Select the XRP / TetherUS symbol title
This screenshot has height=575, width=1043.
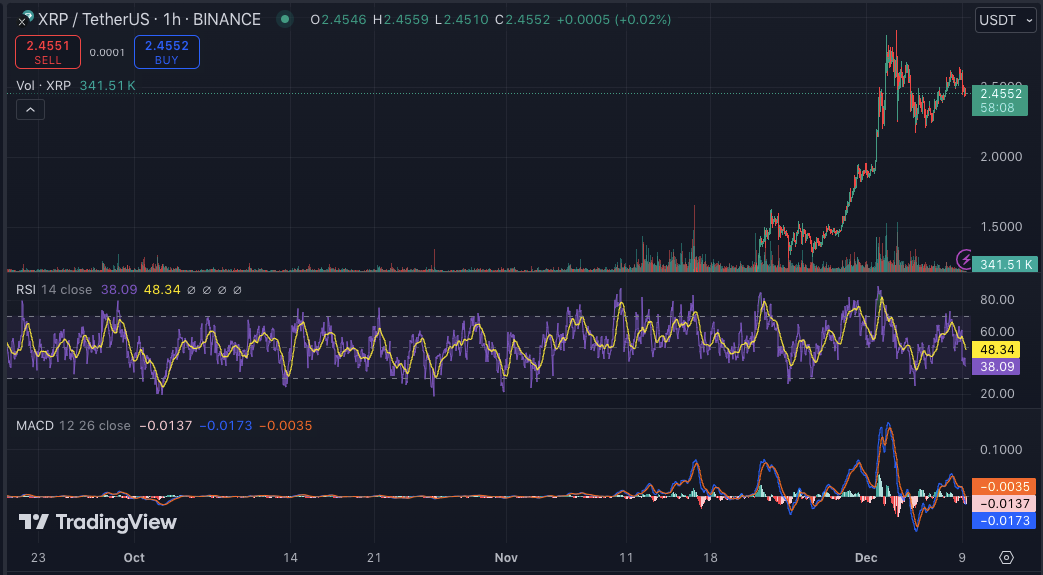(x=149, y=19)
